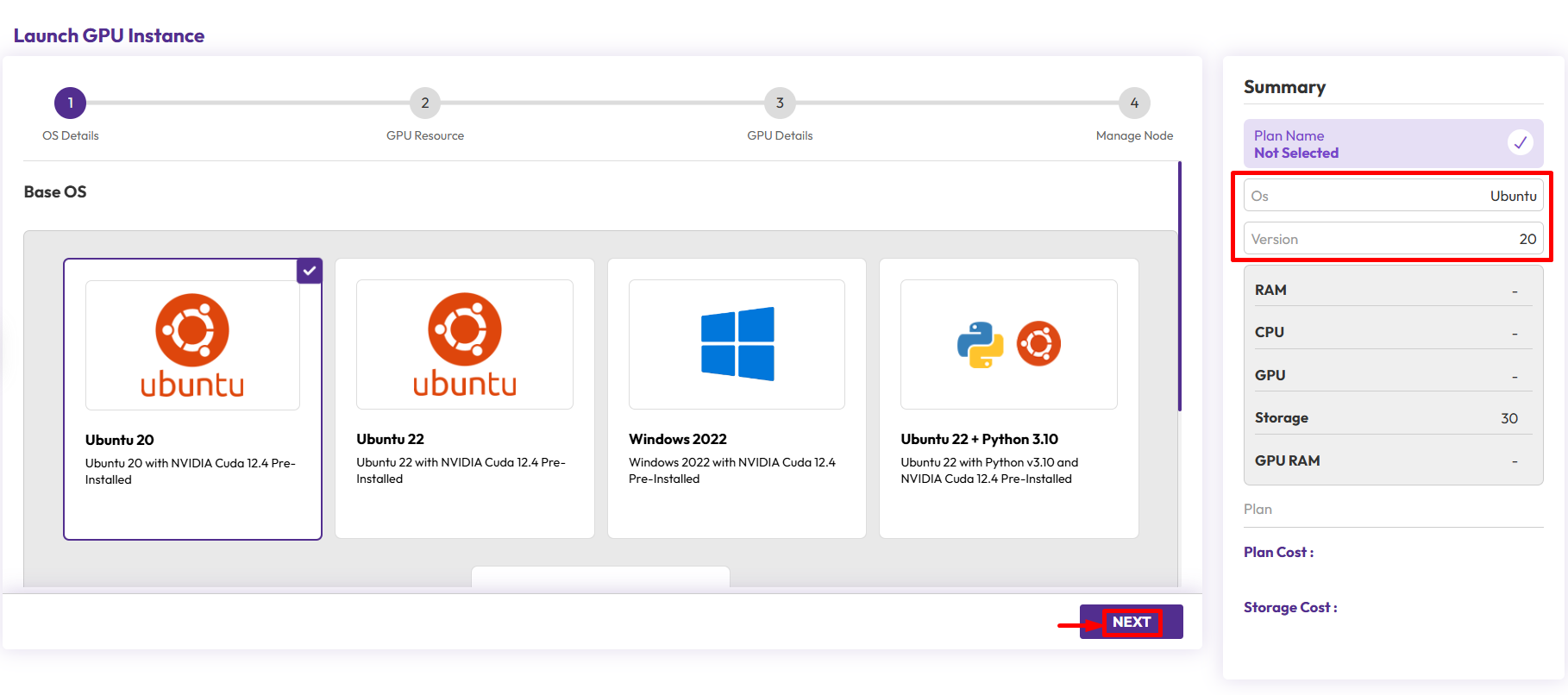Viewport: 1568px width, 695px height.
Task: Click the Plan Name checkmark circle icon
Action: (1520, 142)
